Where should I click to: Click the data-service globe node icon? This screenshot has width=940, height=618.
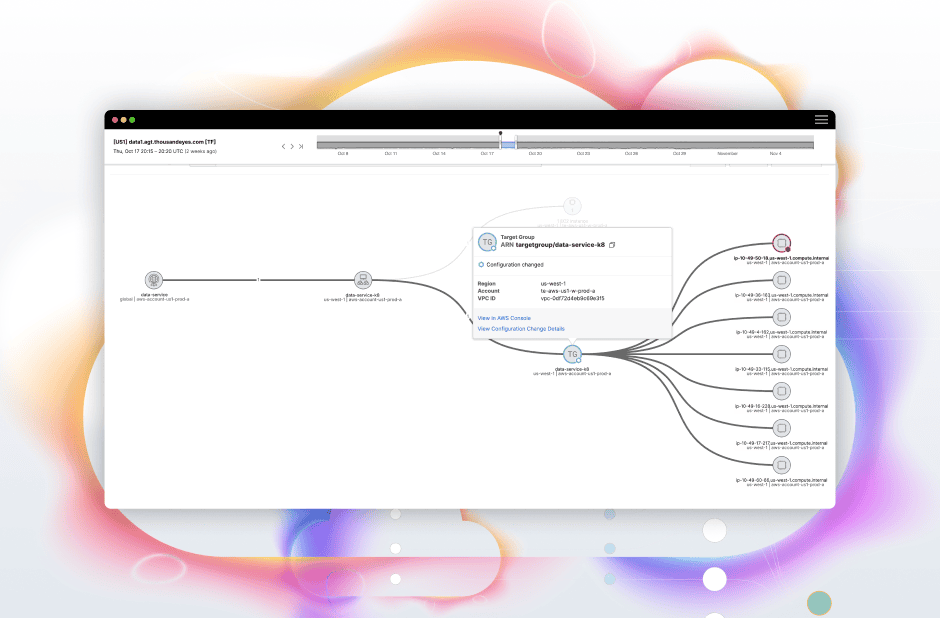(153, 281)
